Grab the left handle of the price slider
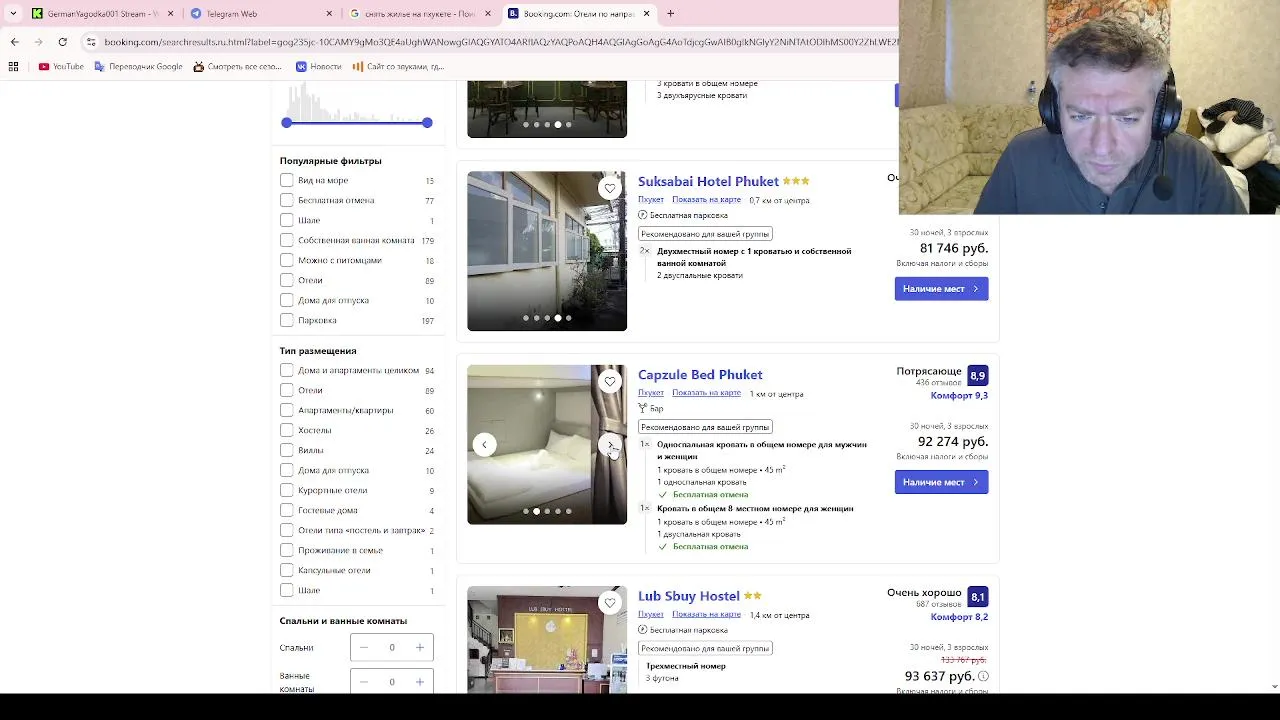Viewport: 1280px width, 720px height. (x=287, y=122)
